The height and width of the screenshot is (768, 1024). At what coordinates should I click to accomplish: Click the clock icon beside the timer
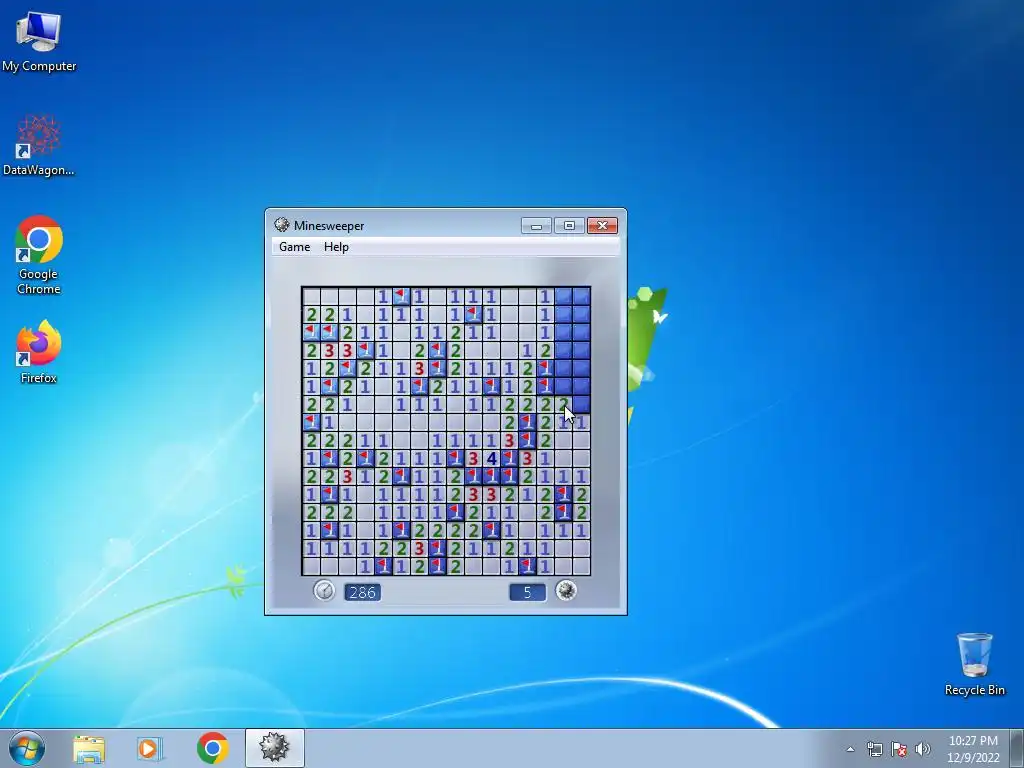[x=324, y=590]
